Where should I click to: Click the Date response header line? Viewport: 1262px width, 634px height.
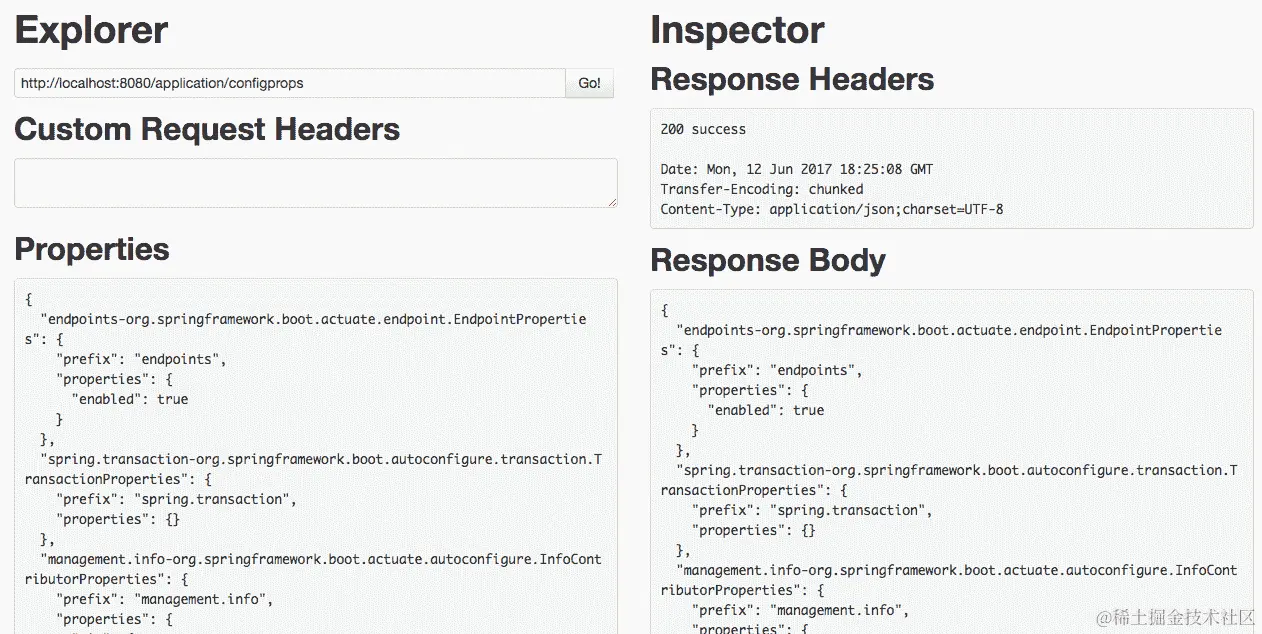click(796, 169)
